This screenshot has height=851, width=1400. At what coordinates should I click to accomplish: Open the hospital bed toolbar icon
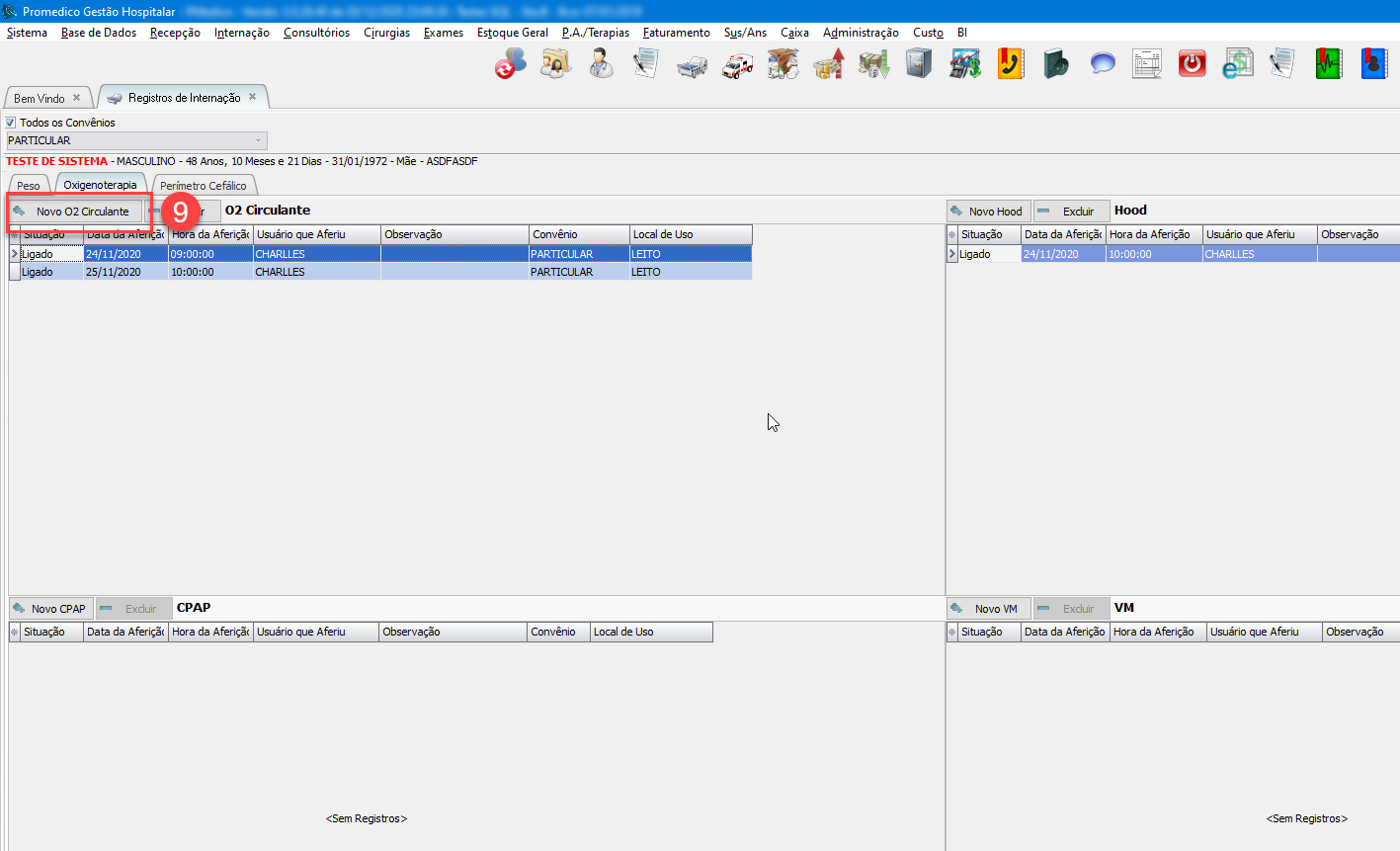(x=692, y=65)
